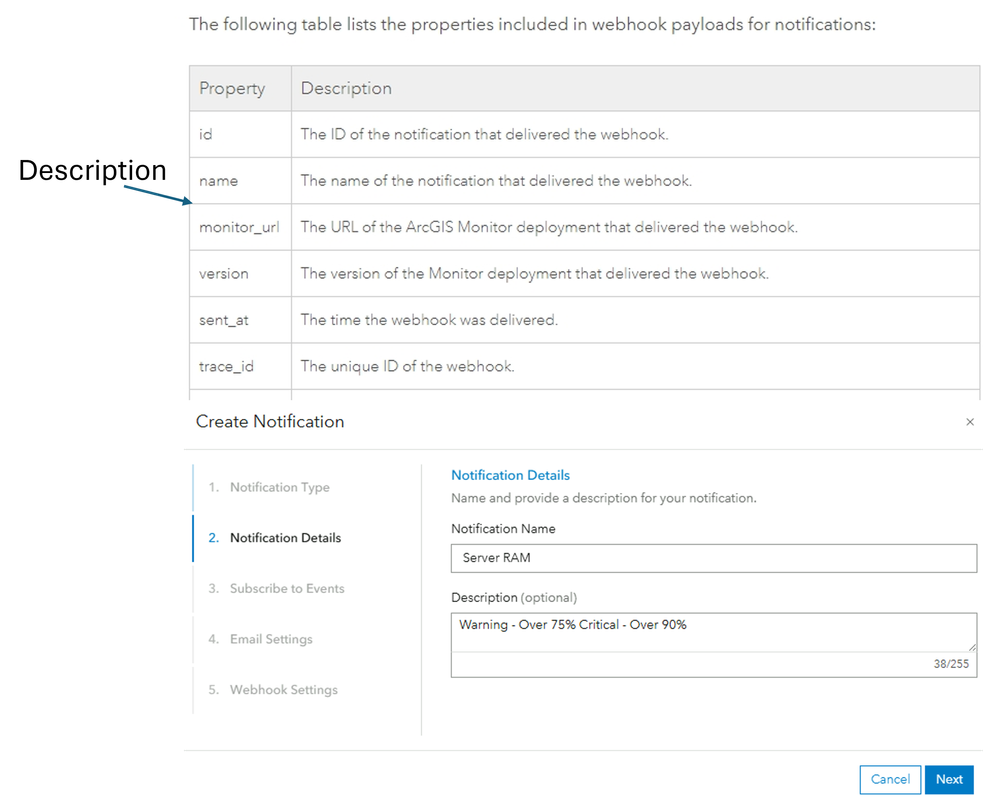The image size is (998, 800).
Task: Click the Next button
Action: click(x=949, y=779)
